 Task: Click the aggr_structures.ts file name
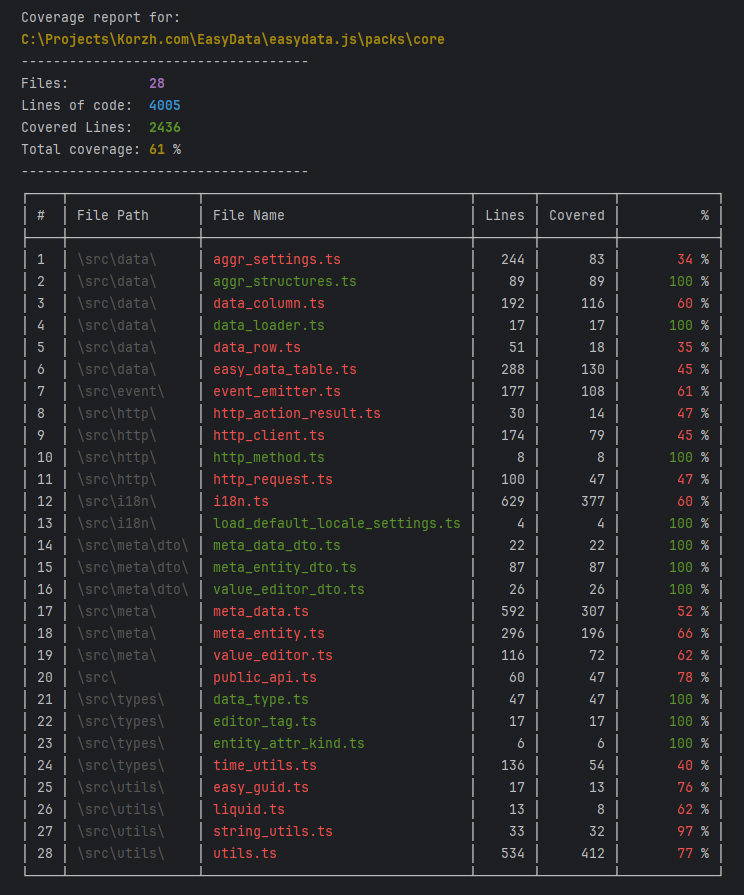[x=285, y=281]
